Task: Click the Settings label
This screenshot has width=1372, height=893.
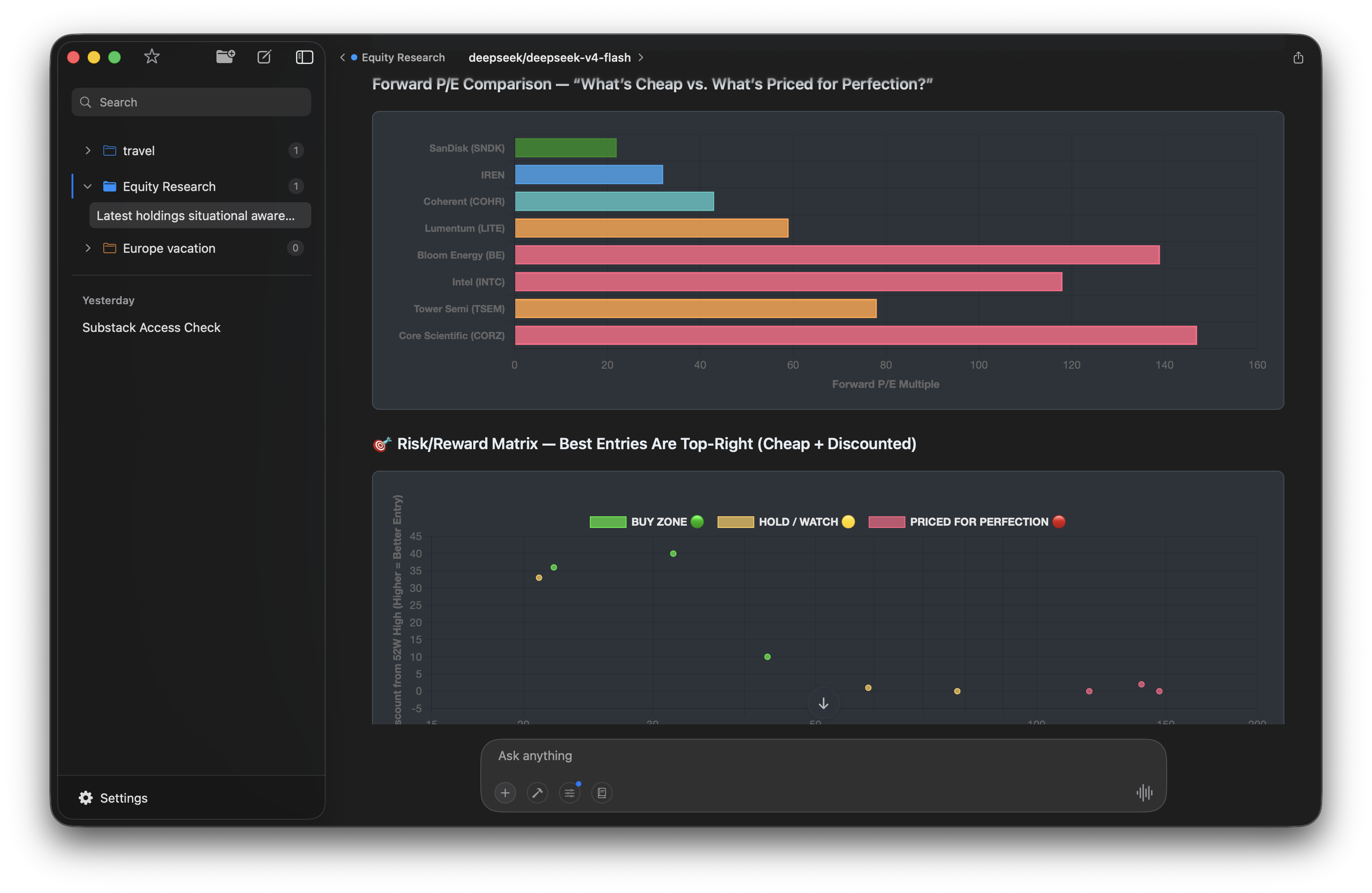Action: [124, 798]
